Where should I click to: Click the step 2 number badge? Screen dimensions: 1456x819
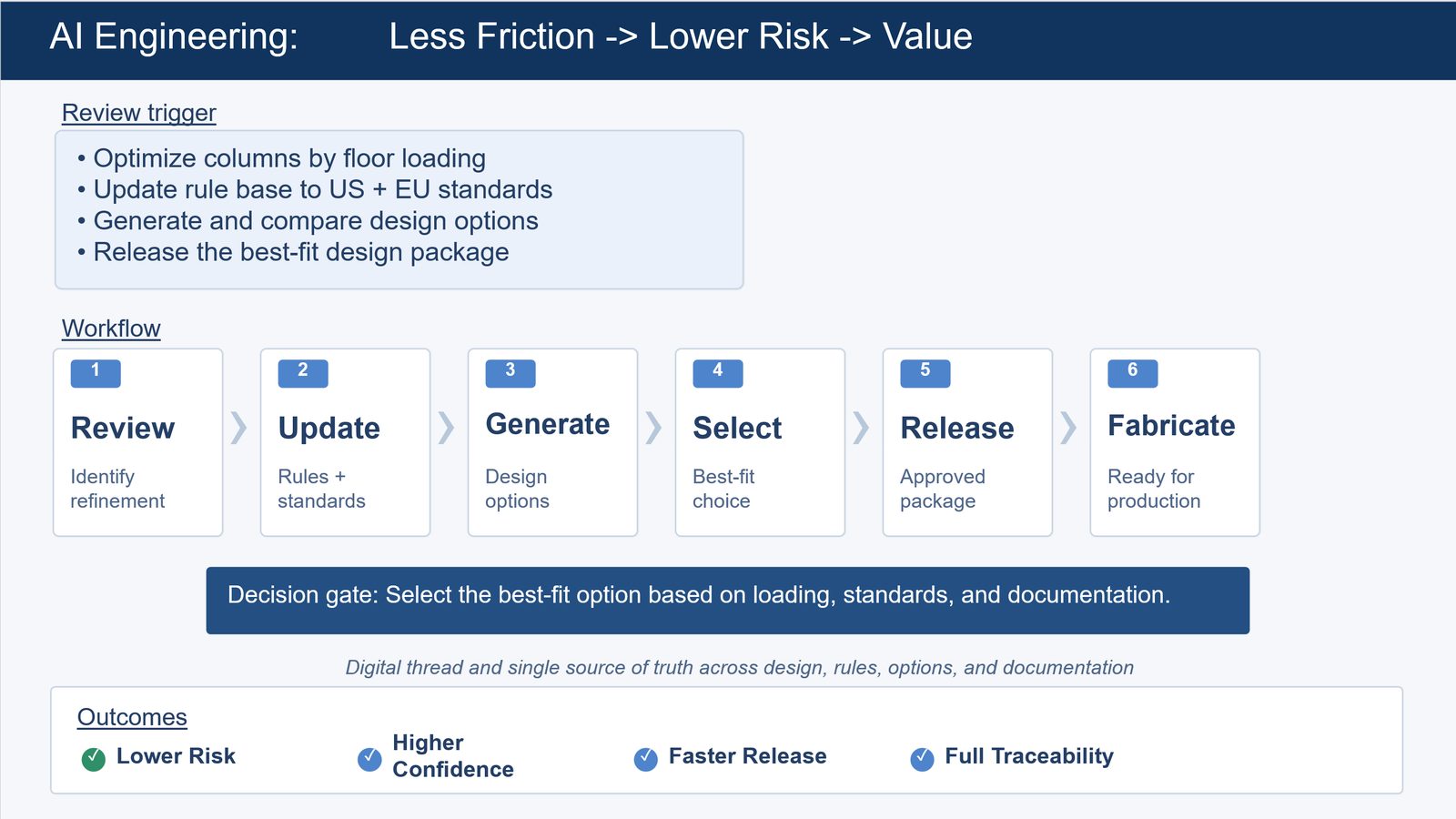coord(303,373)
